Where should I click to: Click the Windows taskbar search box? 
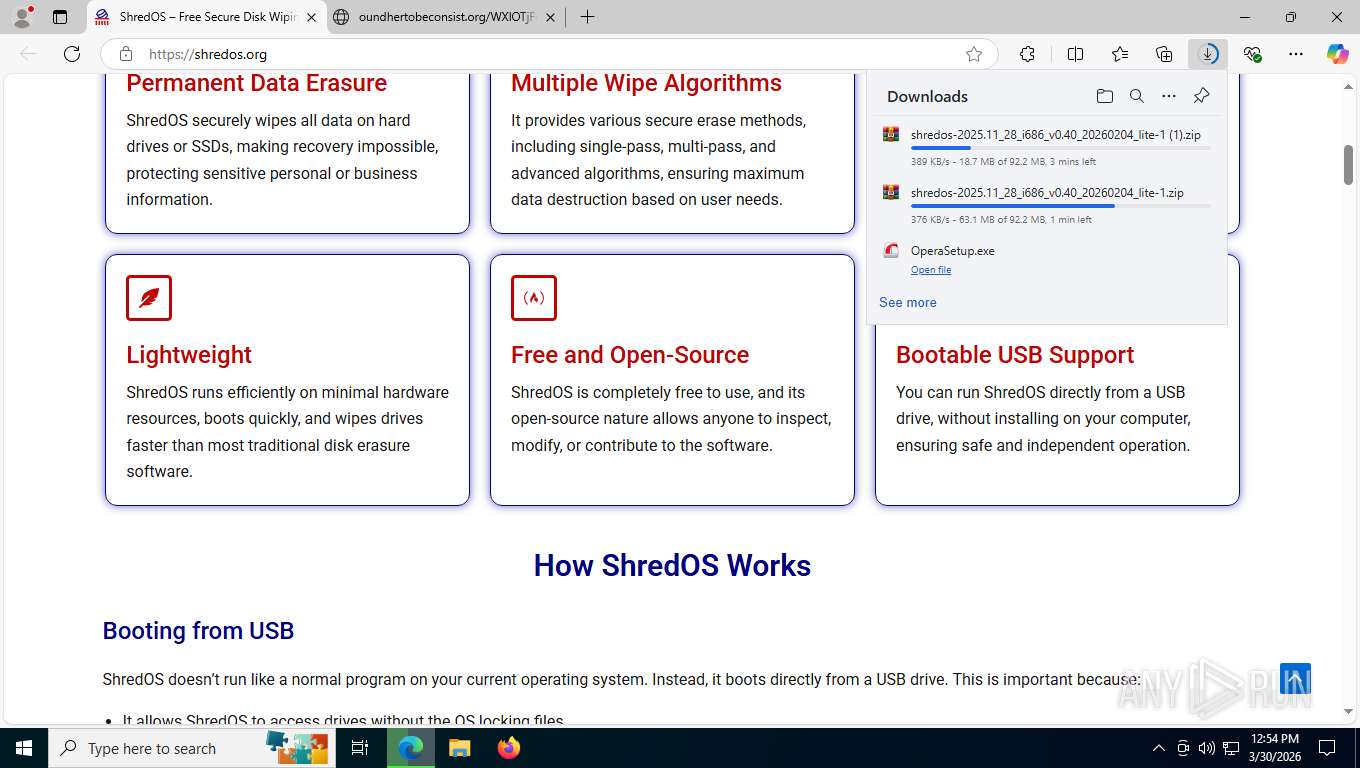tap(190, 748)
